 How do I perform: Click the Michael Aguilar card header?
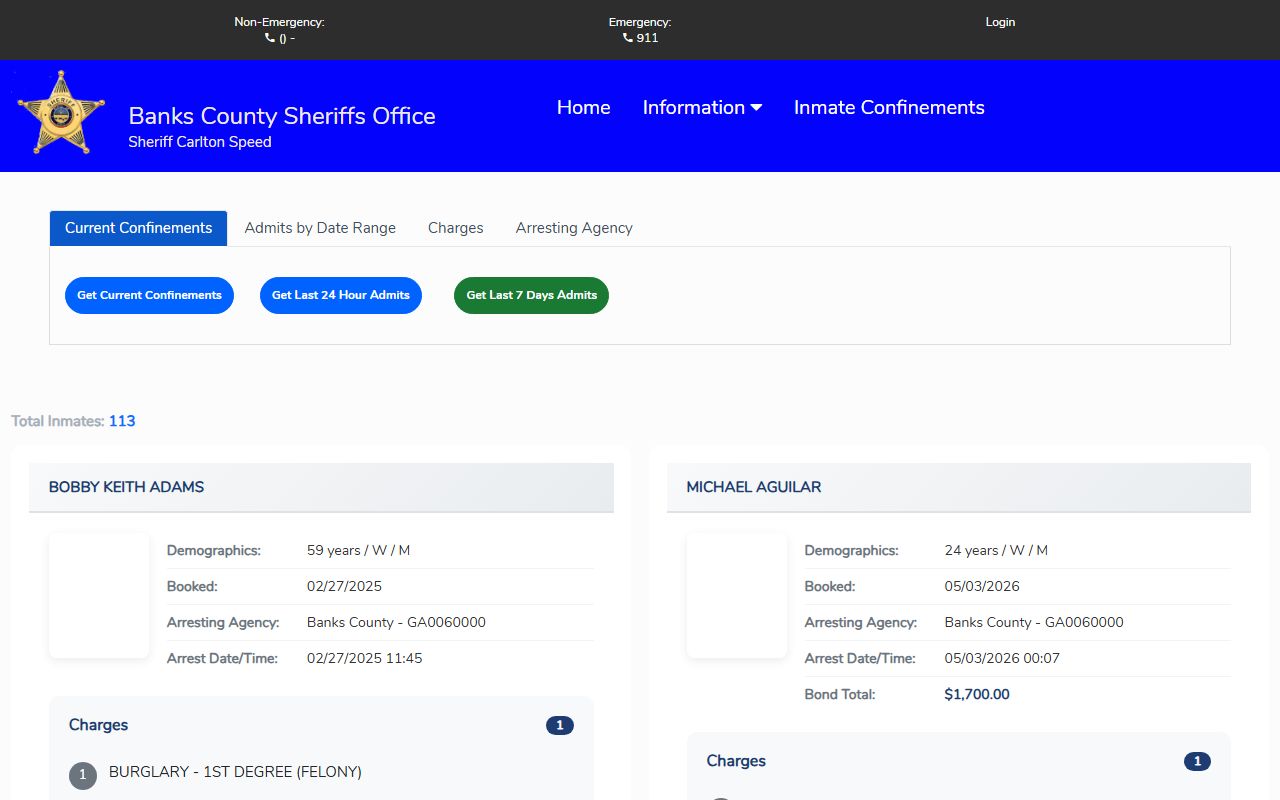click(959, 487)
